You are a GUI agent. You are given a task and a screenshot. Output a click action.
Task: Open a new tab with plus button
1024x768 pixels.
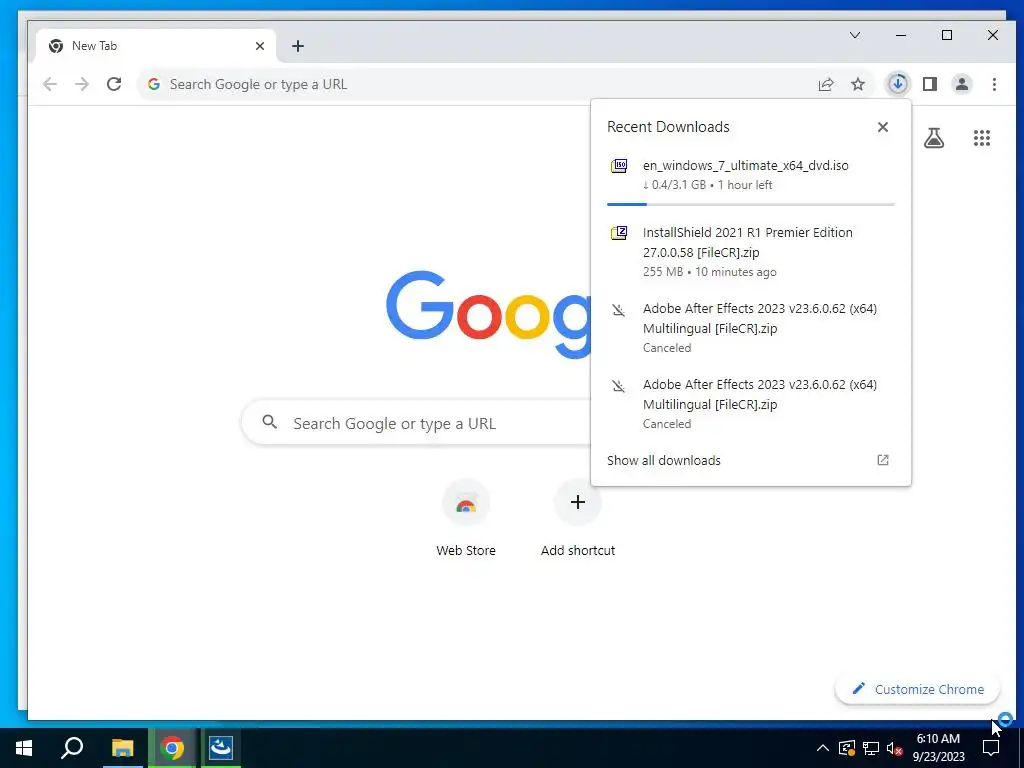tap(298, 46)
